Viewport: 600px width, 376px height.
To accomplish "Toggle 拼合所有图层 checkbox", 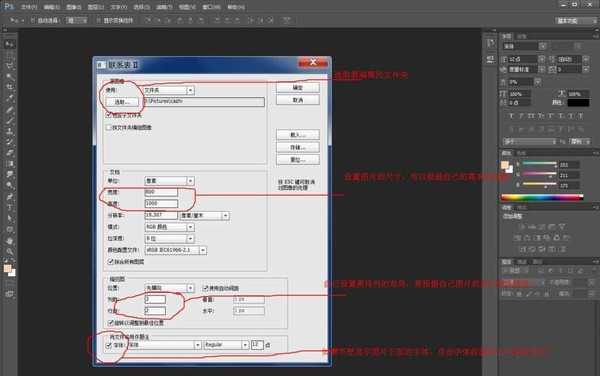I will click(x=111, y=262).
